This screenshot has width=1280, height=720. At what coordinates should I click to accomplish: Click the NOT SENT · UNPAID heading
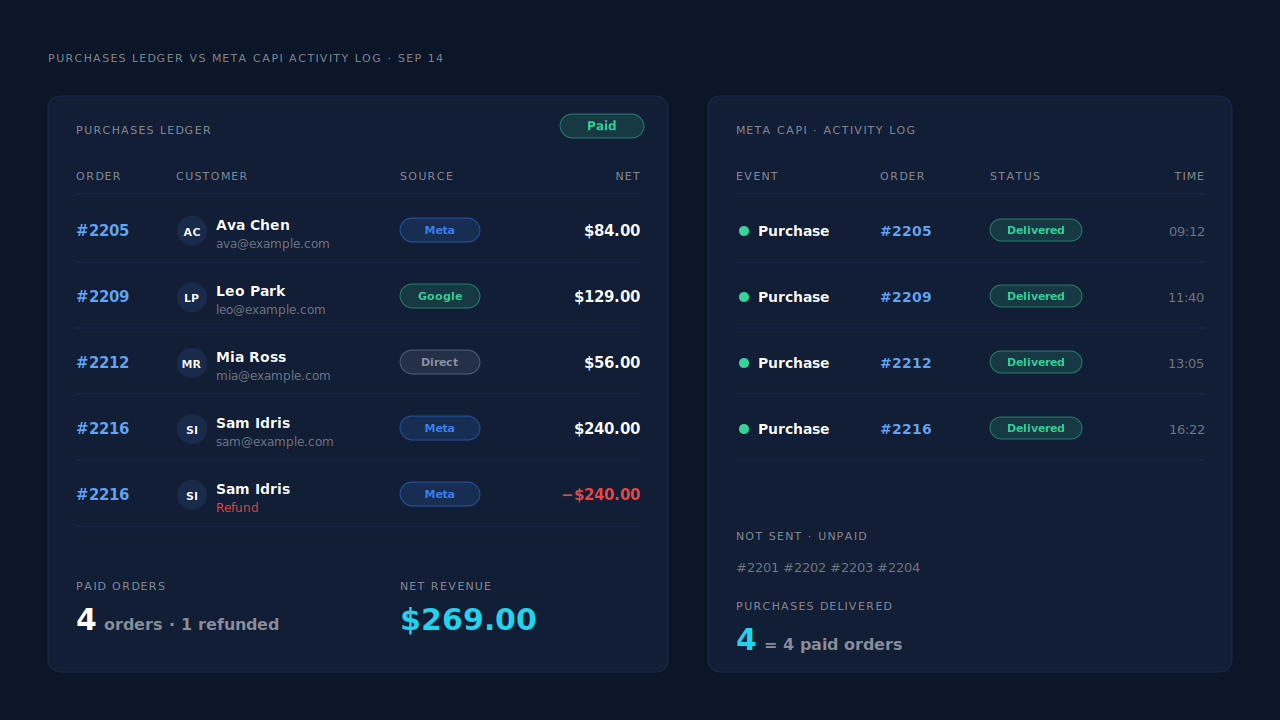pyautogui.click(x=802, y=536)
